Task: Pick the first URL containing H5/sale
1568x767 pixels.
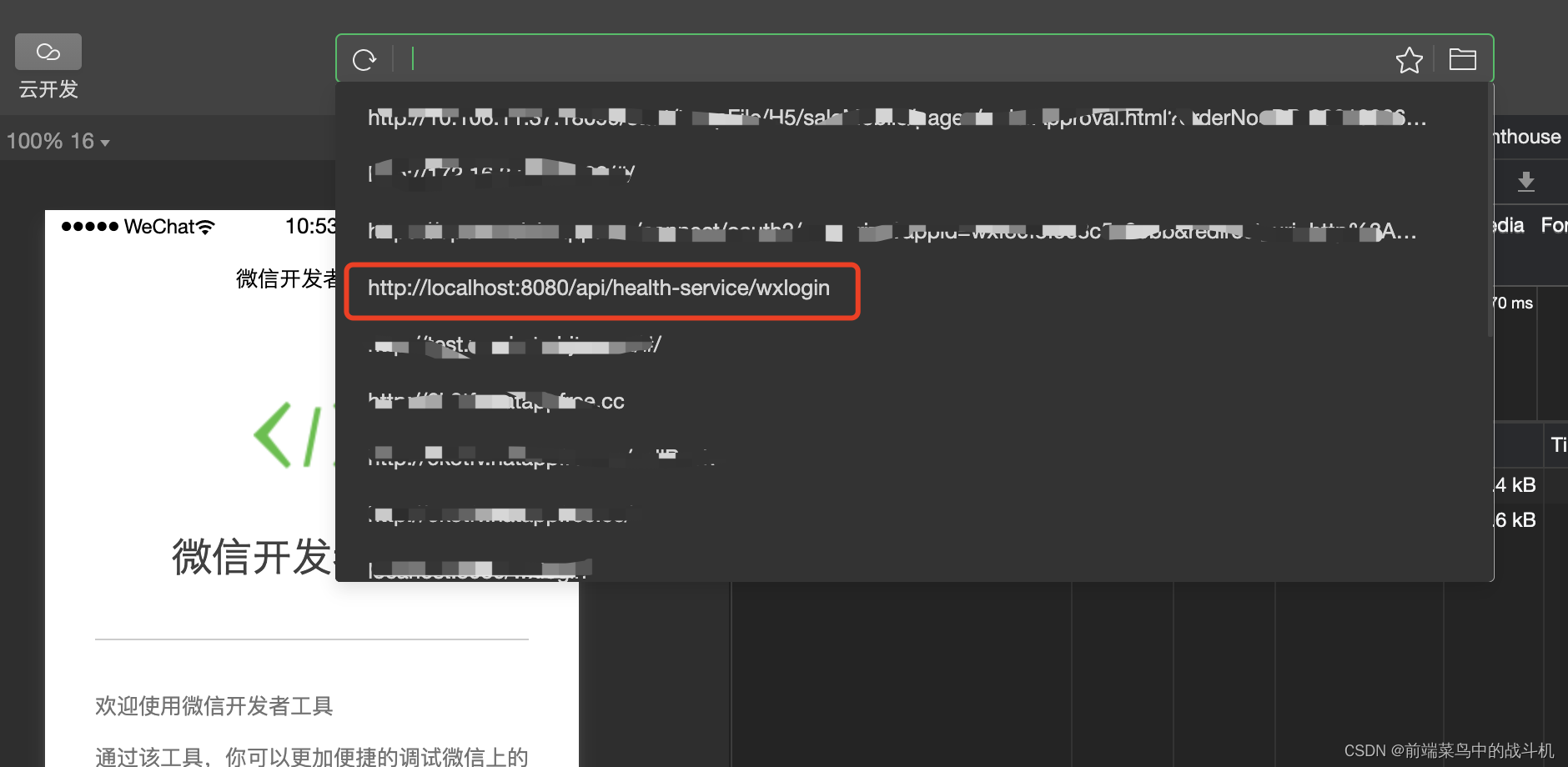Action: (897, 118)
